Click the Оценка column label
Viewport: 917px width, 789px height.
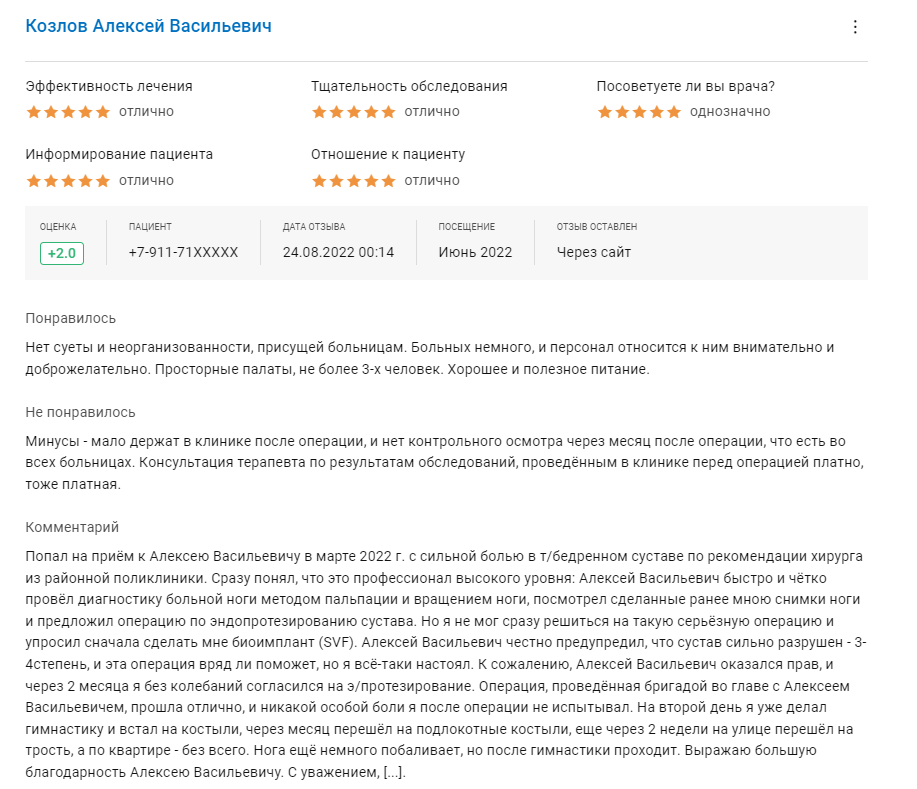[58, 227]
